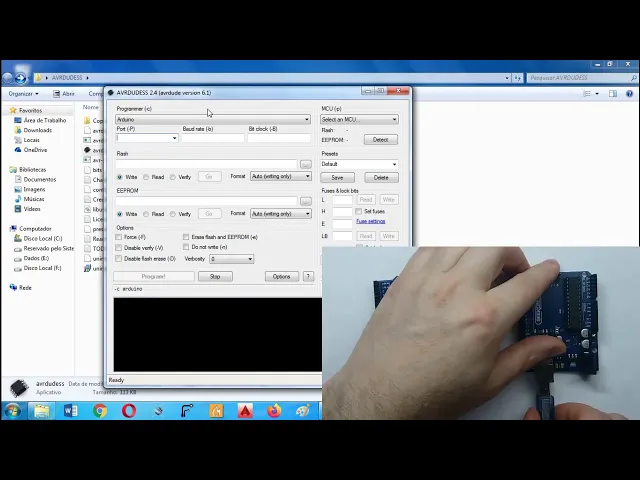This screenshot has height=480, width=640.
Task: Check Erase flash and EEPROM (-e)
Action: pyautogui.click(x=186, y=237)
